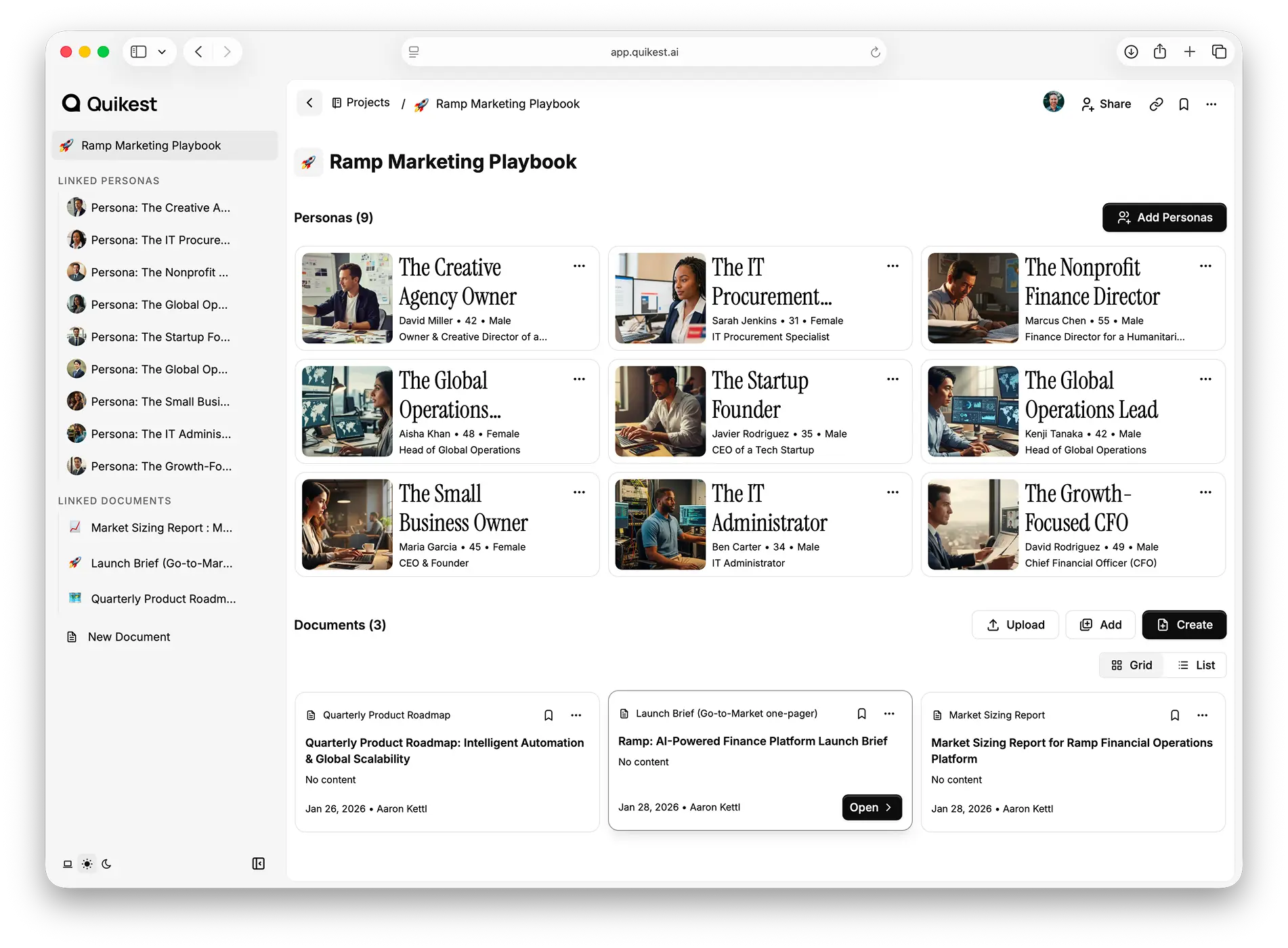Open options menu for The Startup Founder
The width and height of the screenshot is (1288, 948).
pyautogui.click(x=893, y=379)
